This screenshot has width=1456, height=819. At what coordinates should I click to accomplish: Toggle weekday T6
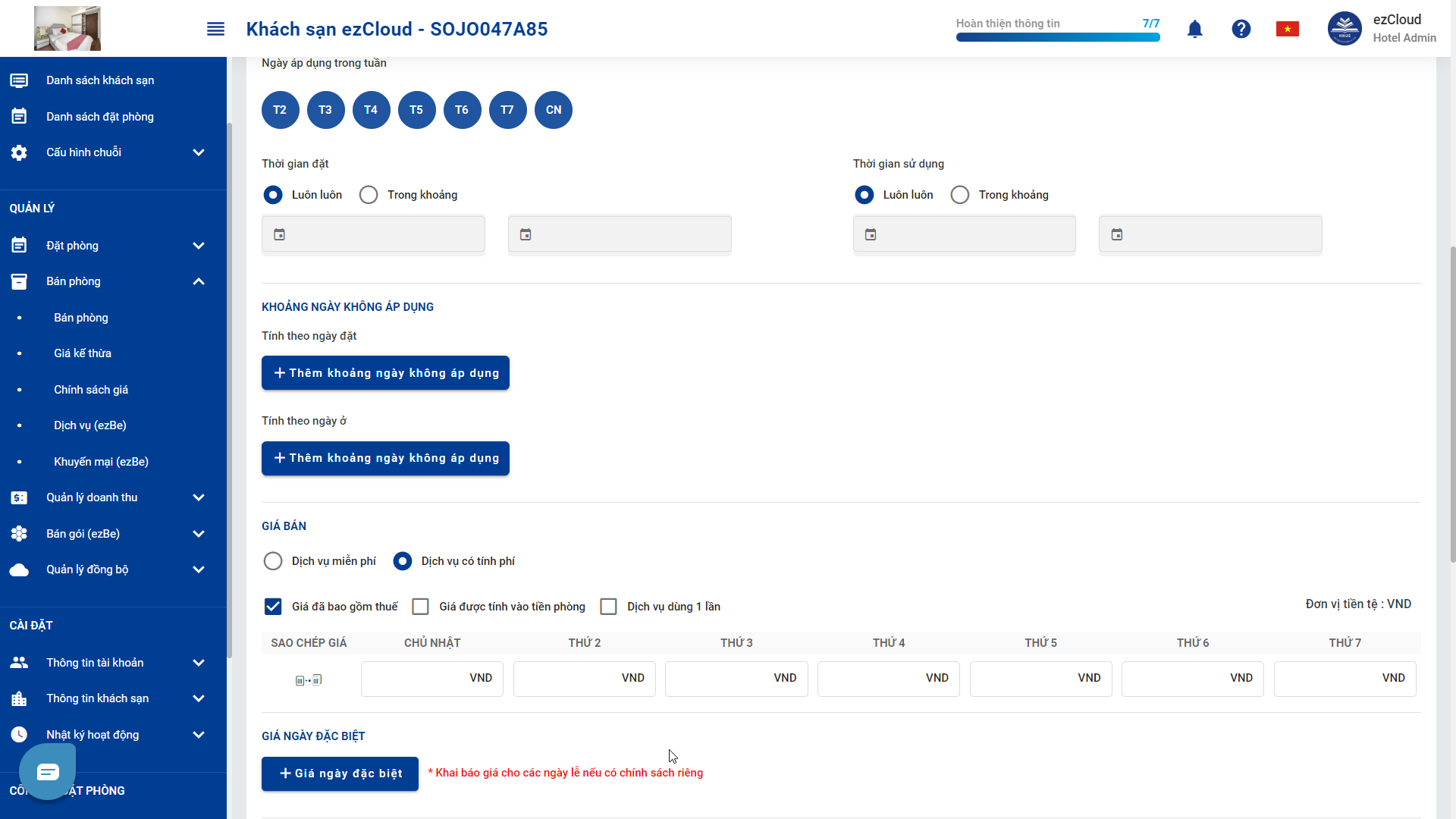[462, 110]
